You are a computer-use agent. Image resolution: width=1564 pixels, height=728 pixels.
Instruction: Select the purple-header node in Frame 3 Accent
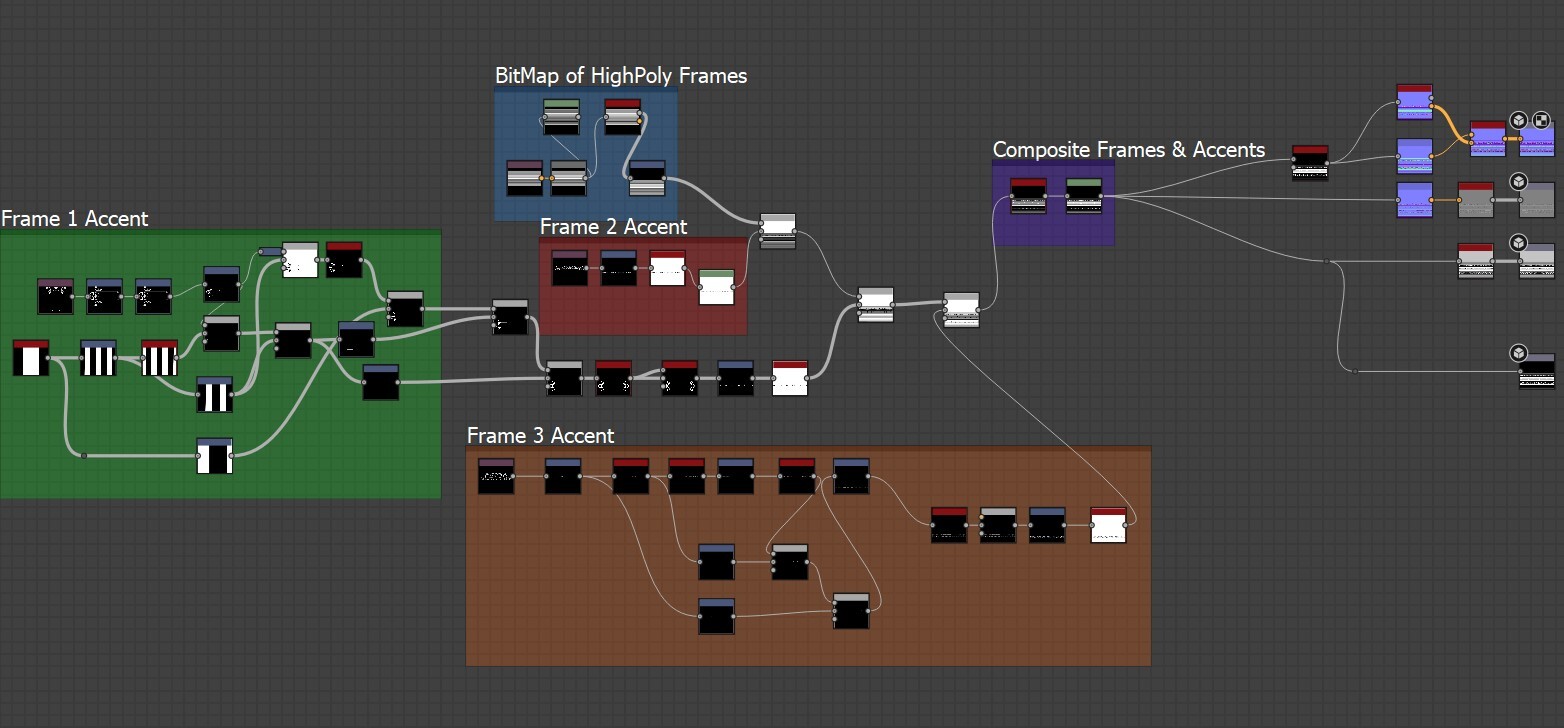pyautogui.click(x=496, y=476)
